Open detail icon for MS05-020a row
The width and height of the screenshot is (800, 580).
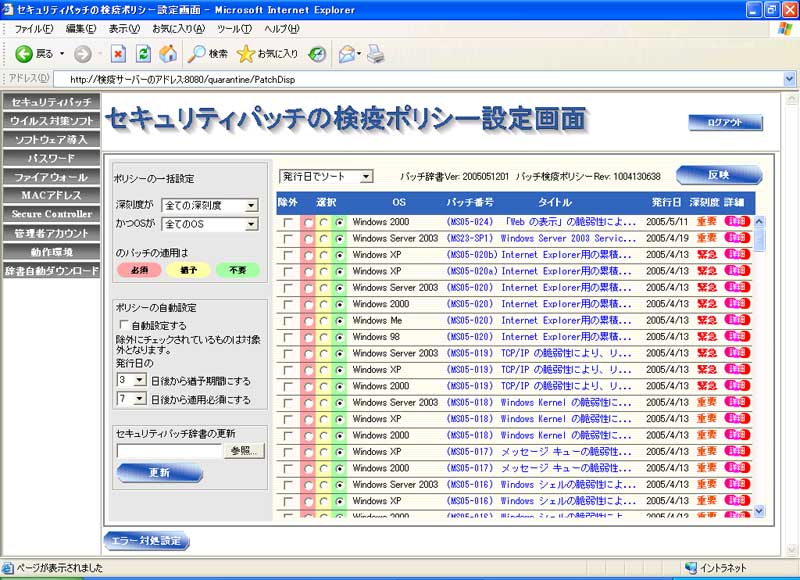click(x=737, y=270)
